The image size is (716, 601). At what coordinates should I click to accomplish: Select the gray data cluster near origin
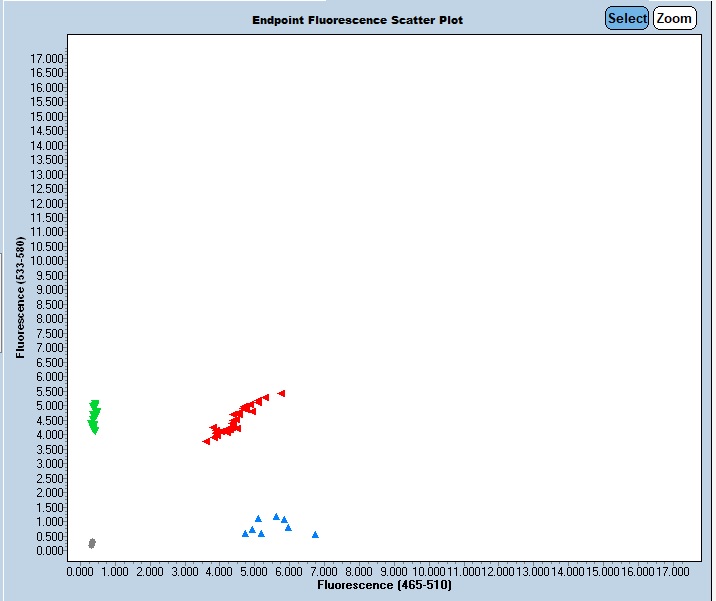[x=92, y=543]
